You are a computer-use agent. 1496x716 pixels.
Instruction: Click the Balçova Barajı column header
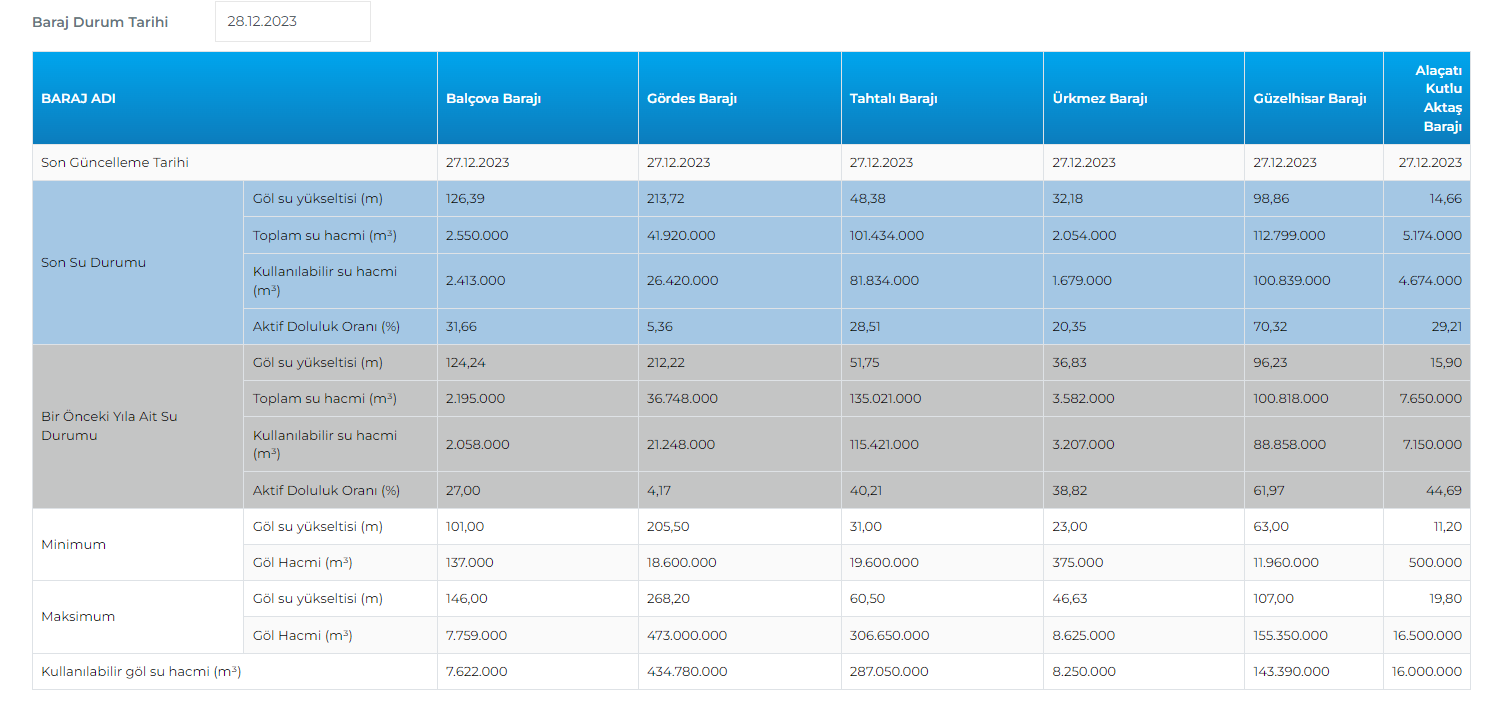(x=493, y=99)
